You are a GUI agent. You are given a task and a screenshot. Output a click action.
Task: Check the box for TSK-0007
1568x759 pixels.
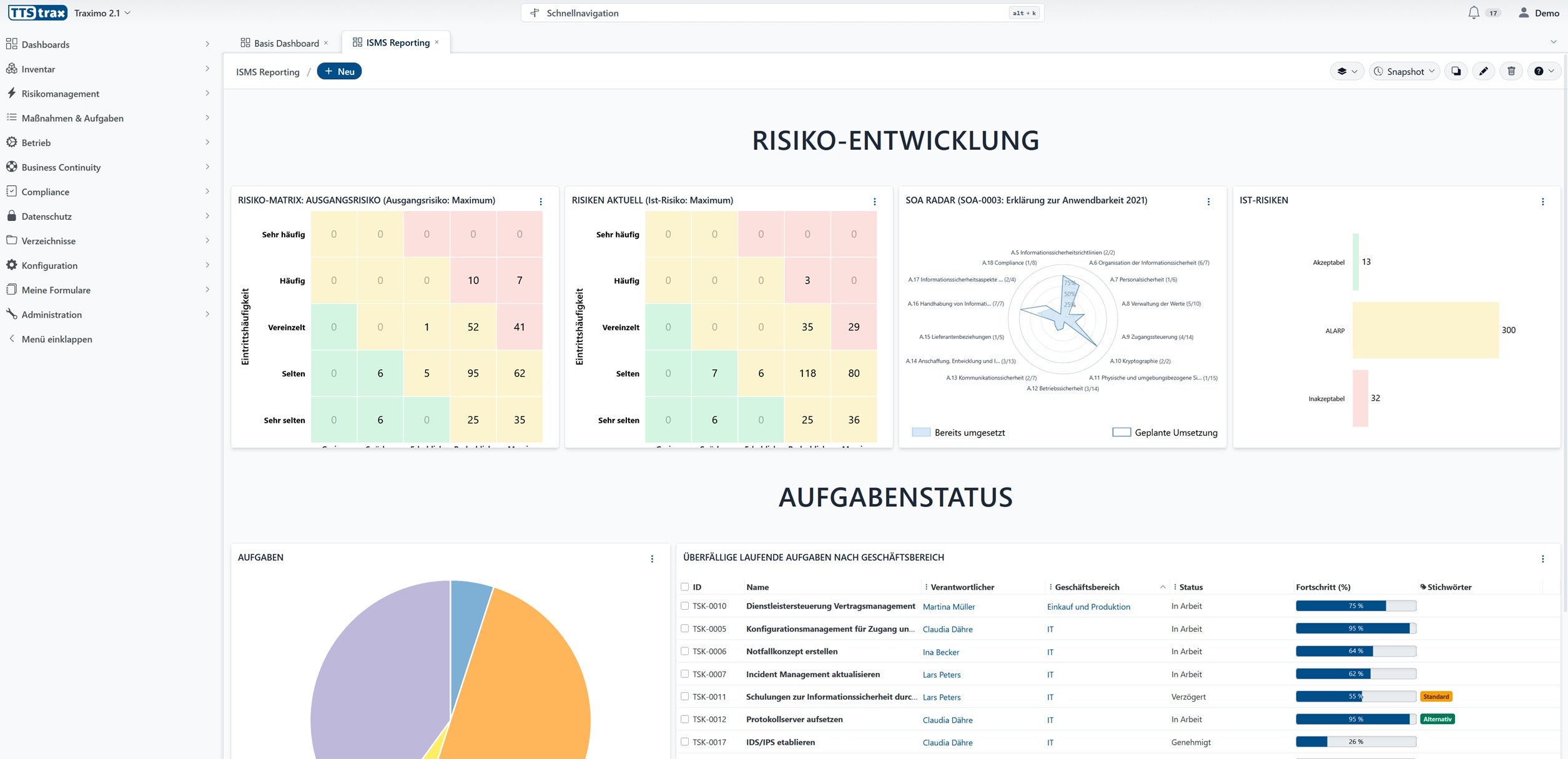684,674
